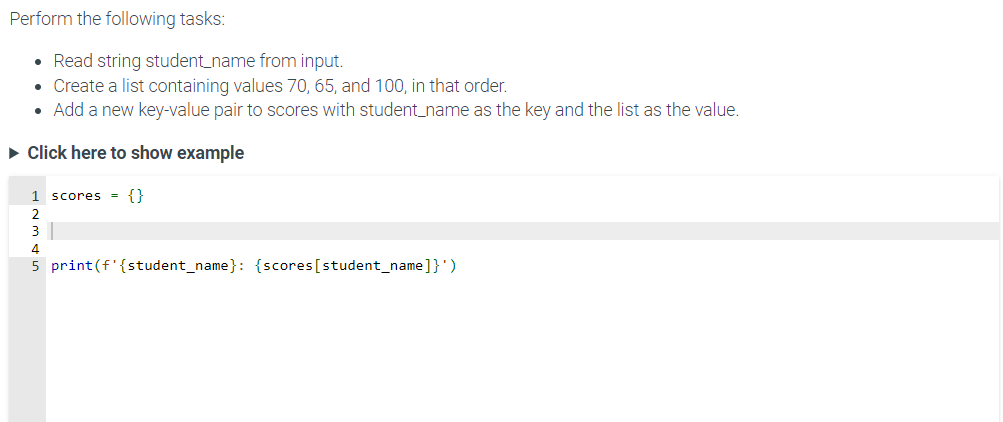Screen dimensions: 1003x422
Task: Expand the 'Click here to show example' triangle
Action: point(15,153)
